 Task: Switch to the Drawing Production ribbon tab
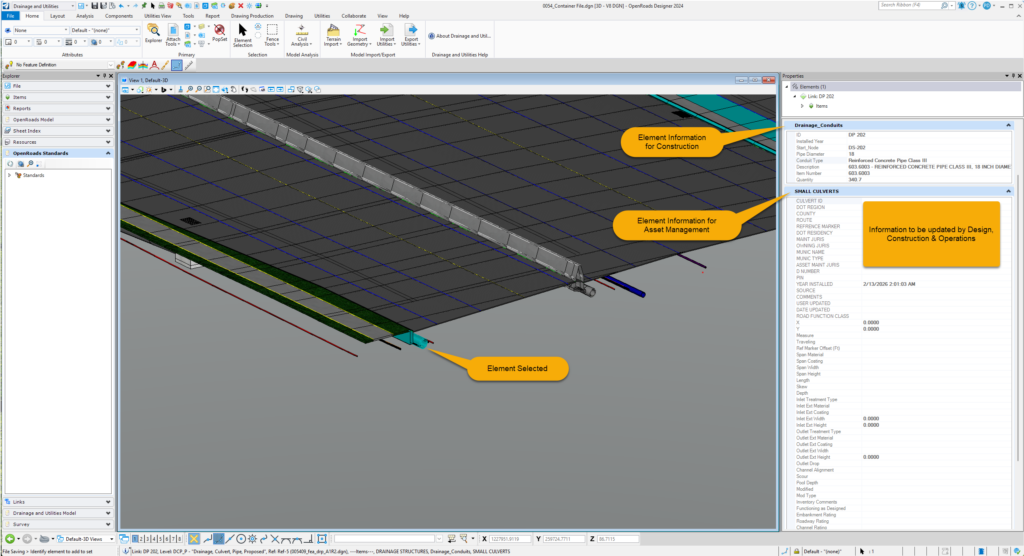tap(252, 16)
